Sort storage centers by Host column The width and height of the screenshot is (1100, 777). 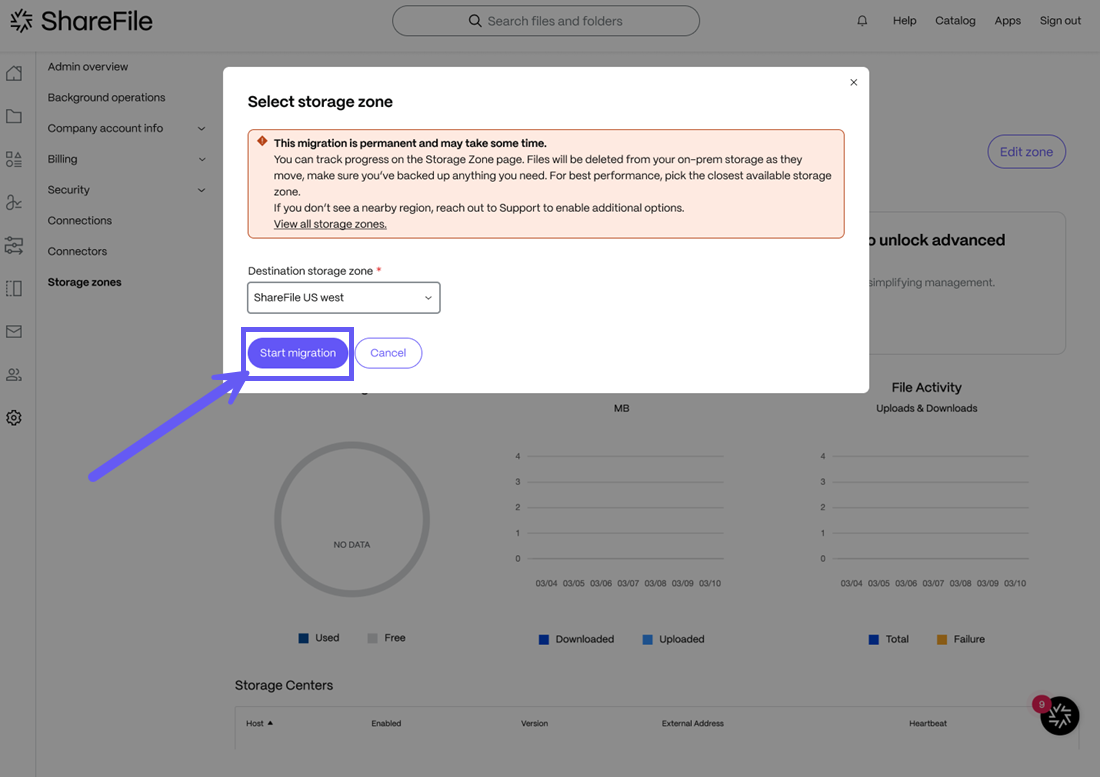259,723
